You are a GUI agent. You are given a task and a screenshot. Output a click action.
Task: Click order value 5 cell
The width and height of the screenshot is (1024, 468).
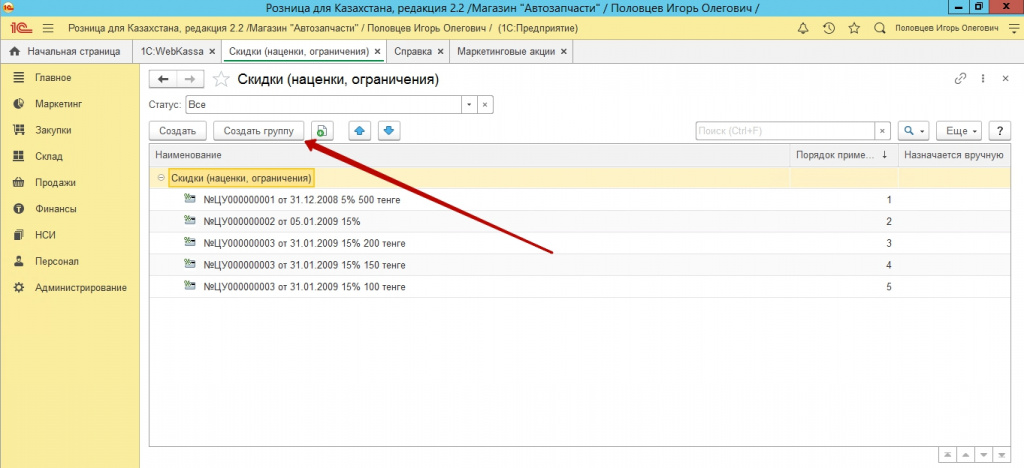(844, 287)
